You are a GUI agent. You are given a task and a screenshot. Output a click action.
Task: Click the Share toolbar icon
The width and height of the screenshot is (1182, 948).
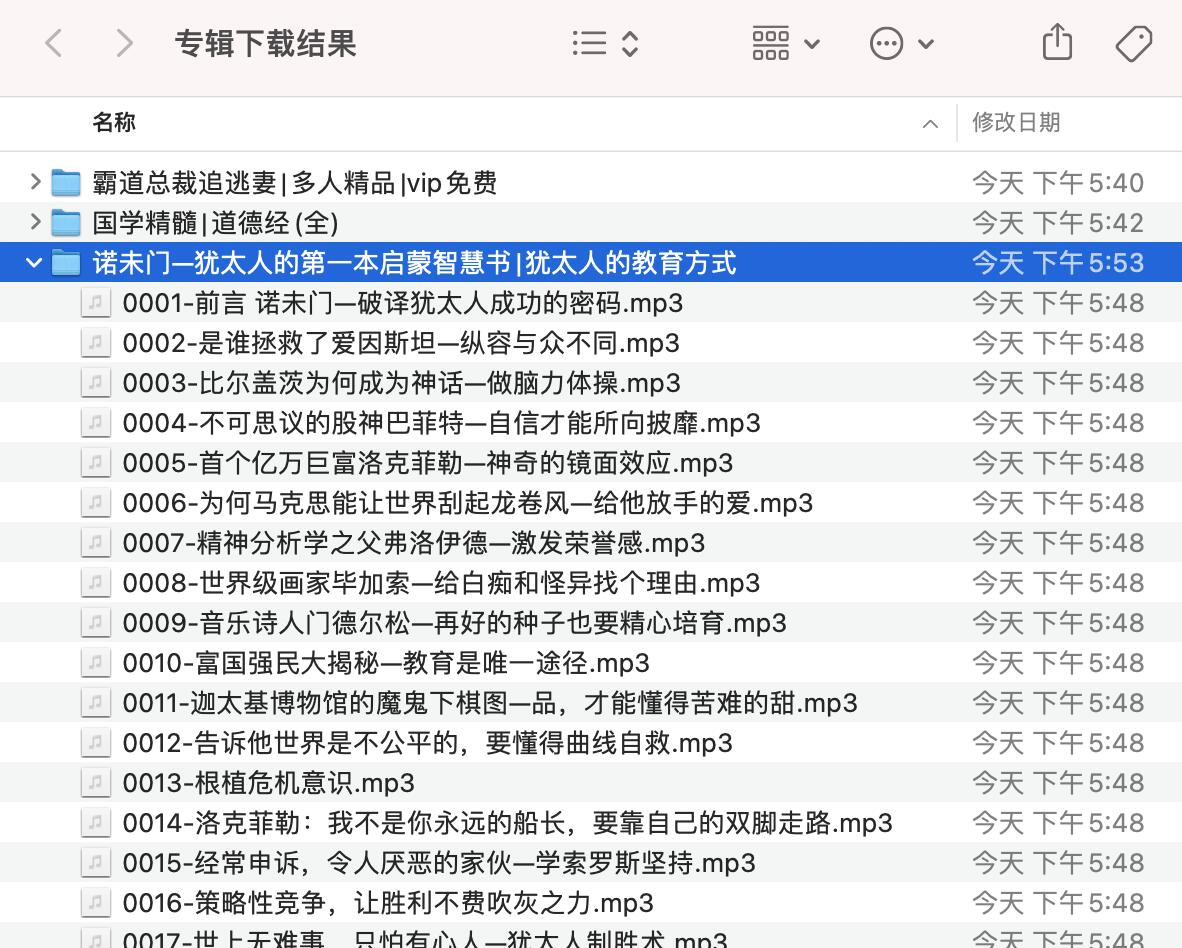tap(1057, 42)
